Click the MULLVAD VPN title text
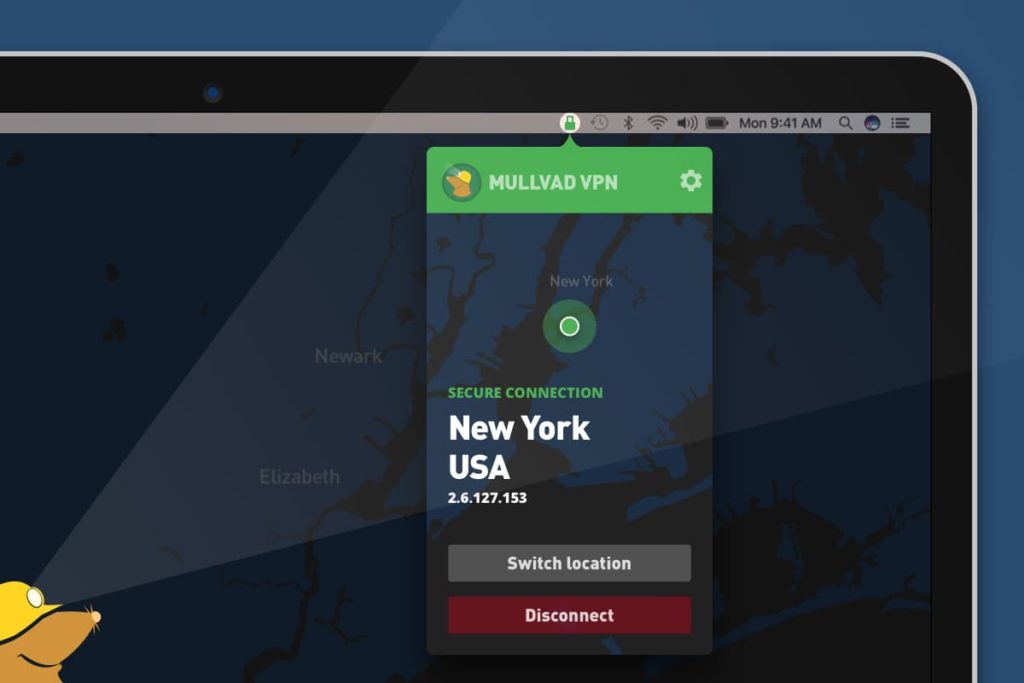This screenshot has height=683, width=1024. (553, 182)
